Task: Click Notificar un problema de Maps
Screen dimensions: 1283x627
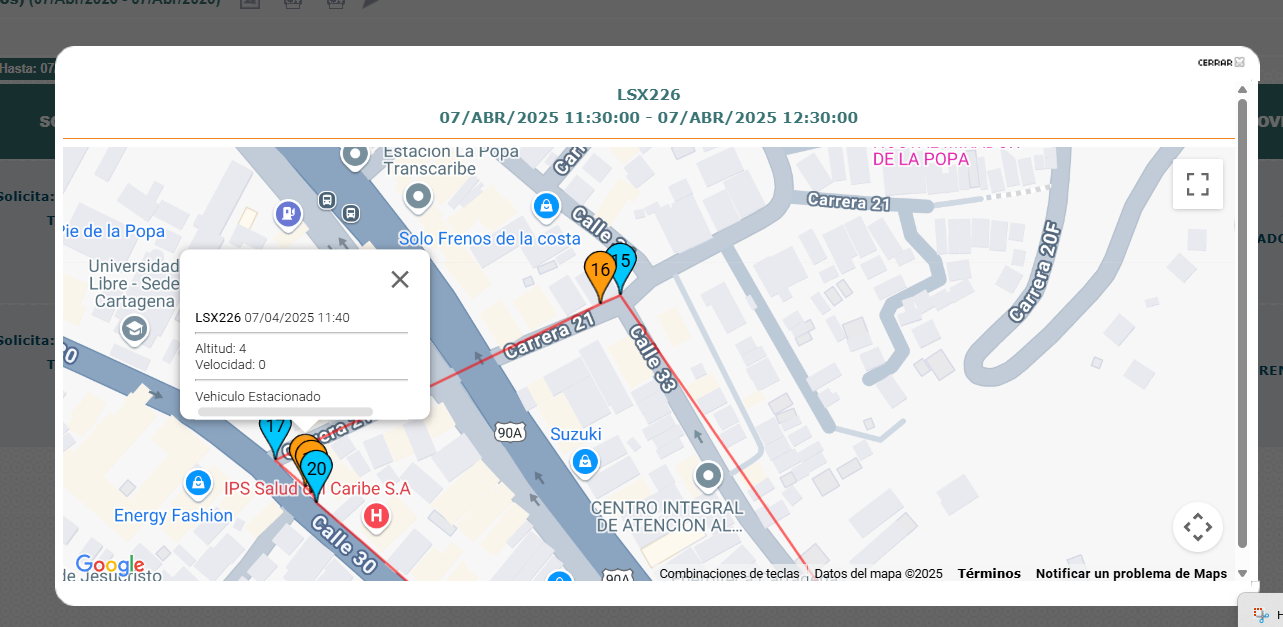Action: [x=1131, y=574]
